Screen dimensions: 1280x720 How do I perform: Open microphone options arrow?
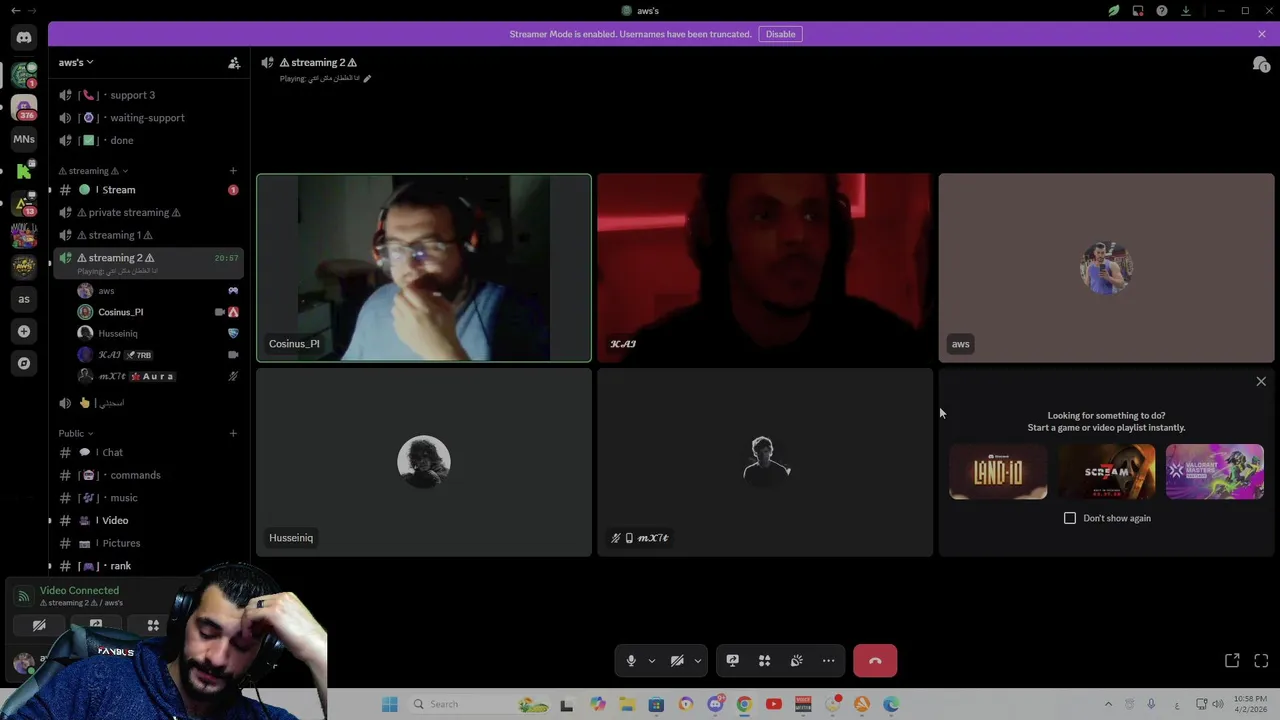click(x=651, y=661)
